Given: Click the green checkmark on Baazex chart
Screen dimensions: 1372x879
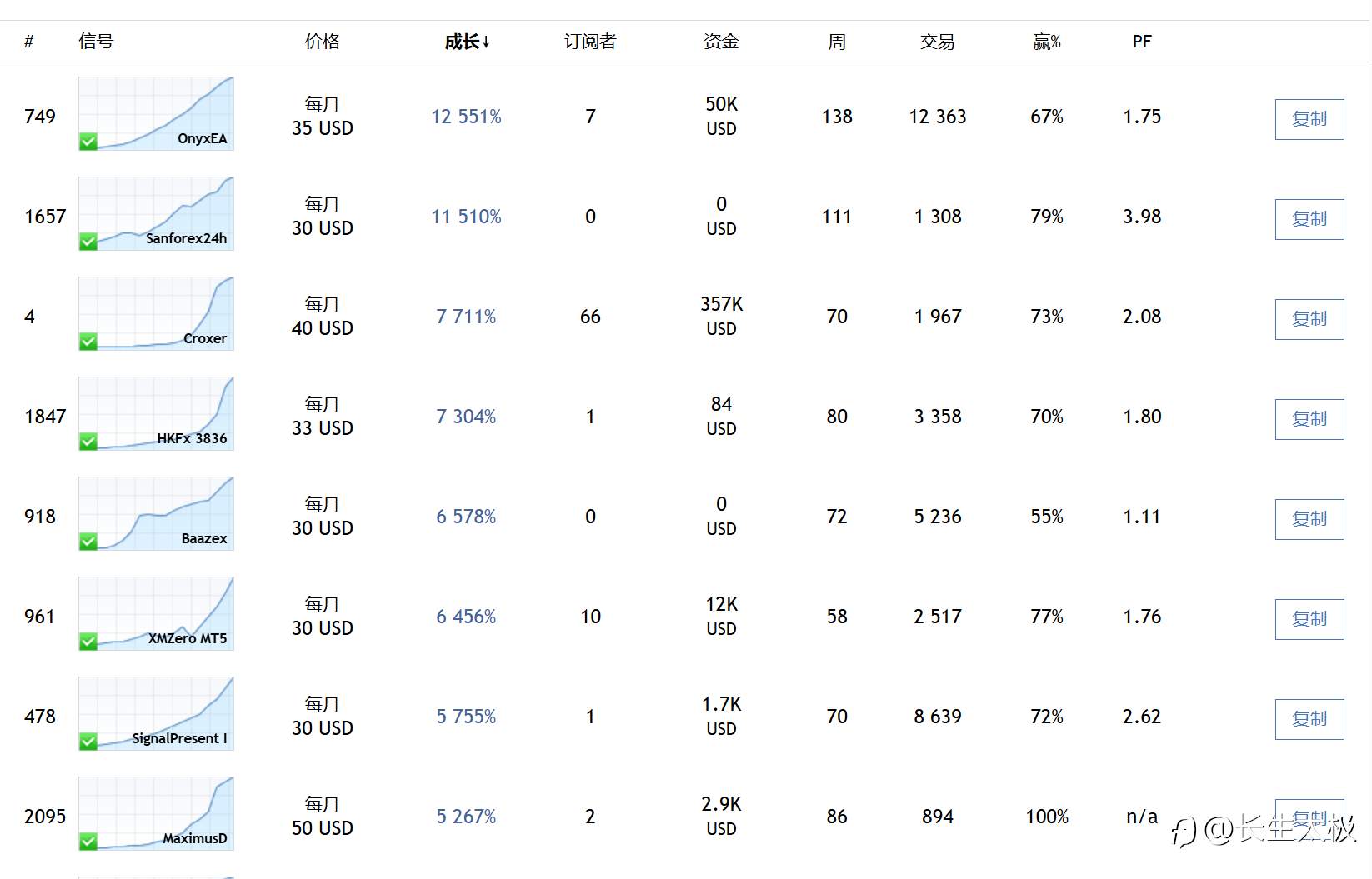Looking at the screenshot, I should [x=88, y=542].
